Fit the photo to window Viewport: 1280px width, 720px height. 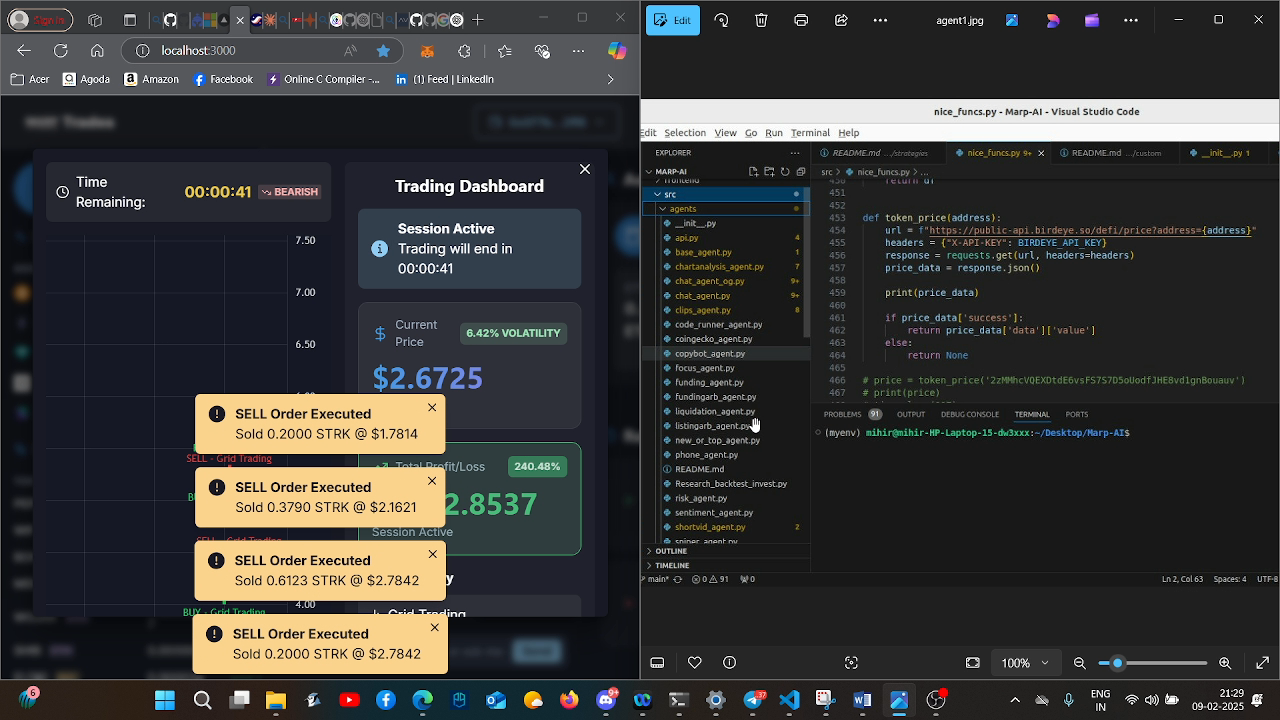(x=973, y=663)
